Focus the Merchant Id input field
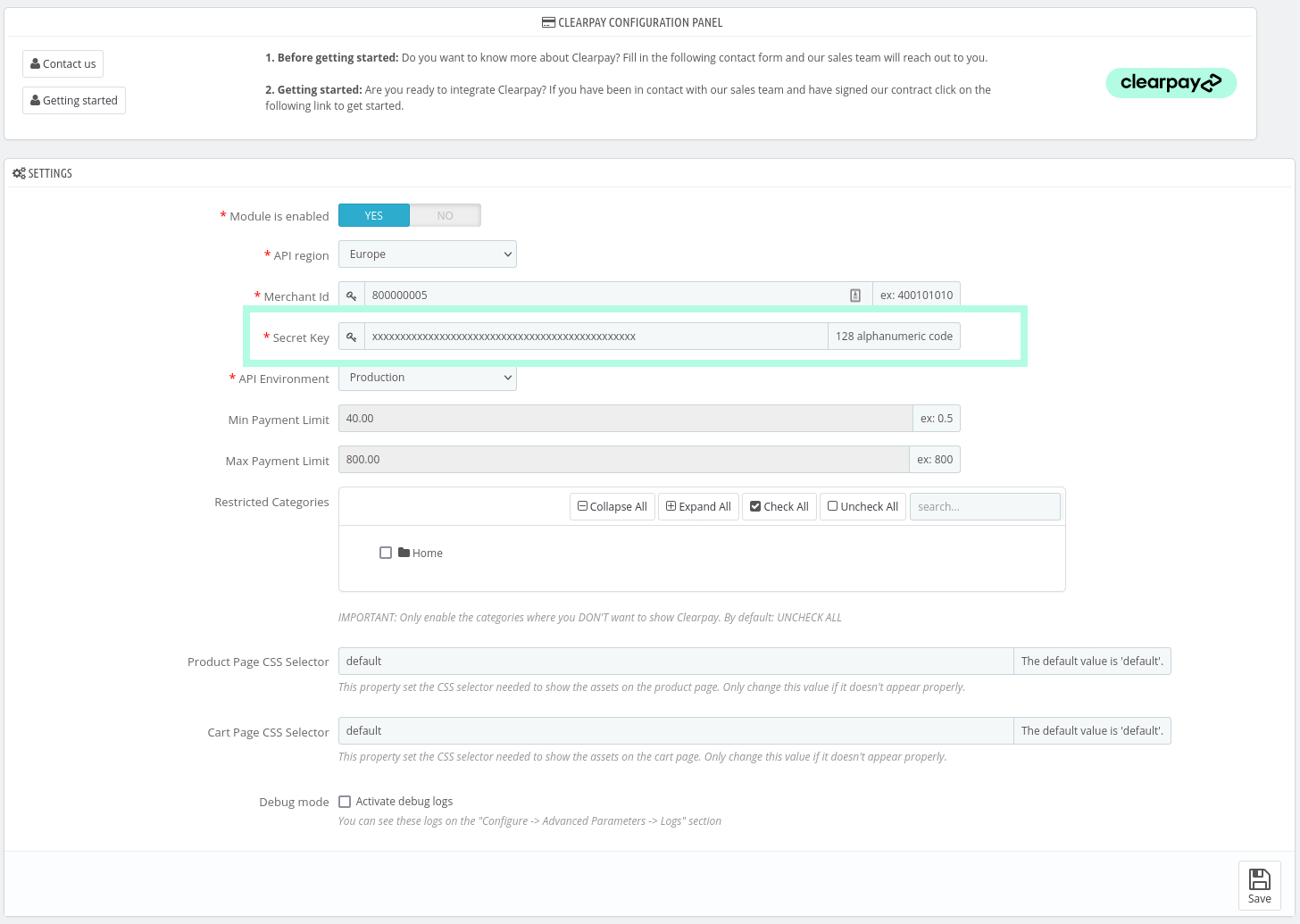Screen dimensions: 1300x924 [x=618, y=296]
